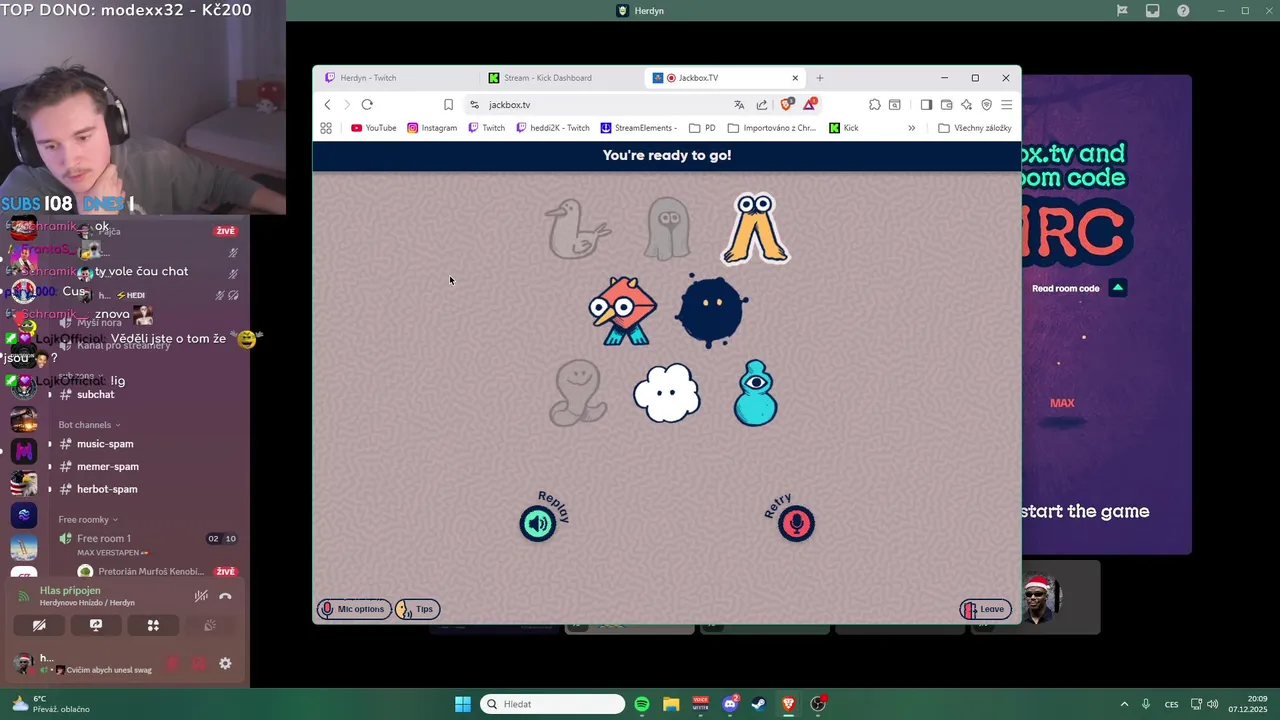Viewport: 1280px width, 720px height.
Task: Open Mic options
Action: 354,609
